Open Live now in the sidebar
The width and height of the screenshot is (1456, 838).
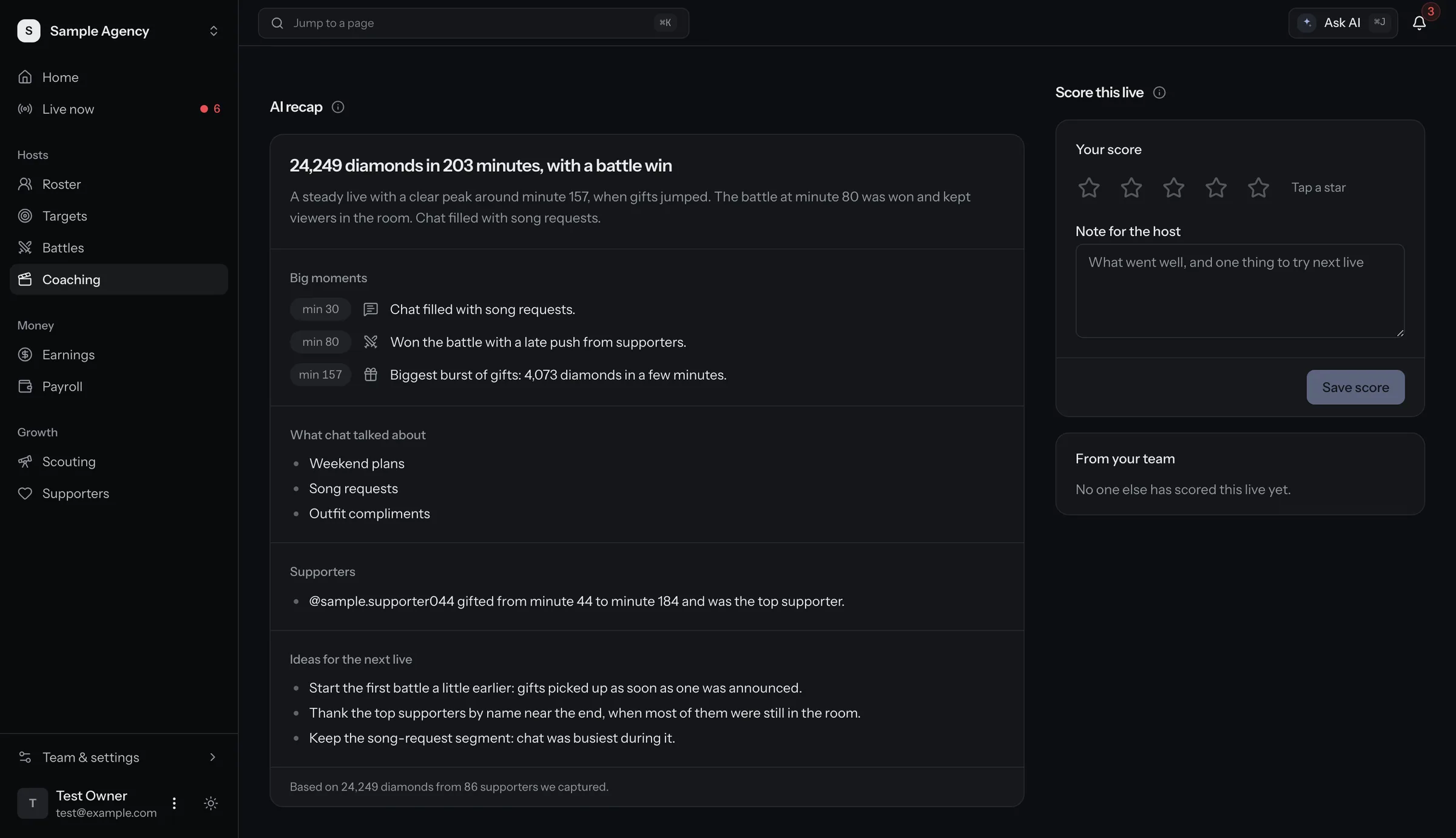119,109
